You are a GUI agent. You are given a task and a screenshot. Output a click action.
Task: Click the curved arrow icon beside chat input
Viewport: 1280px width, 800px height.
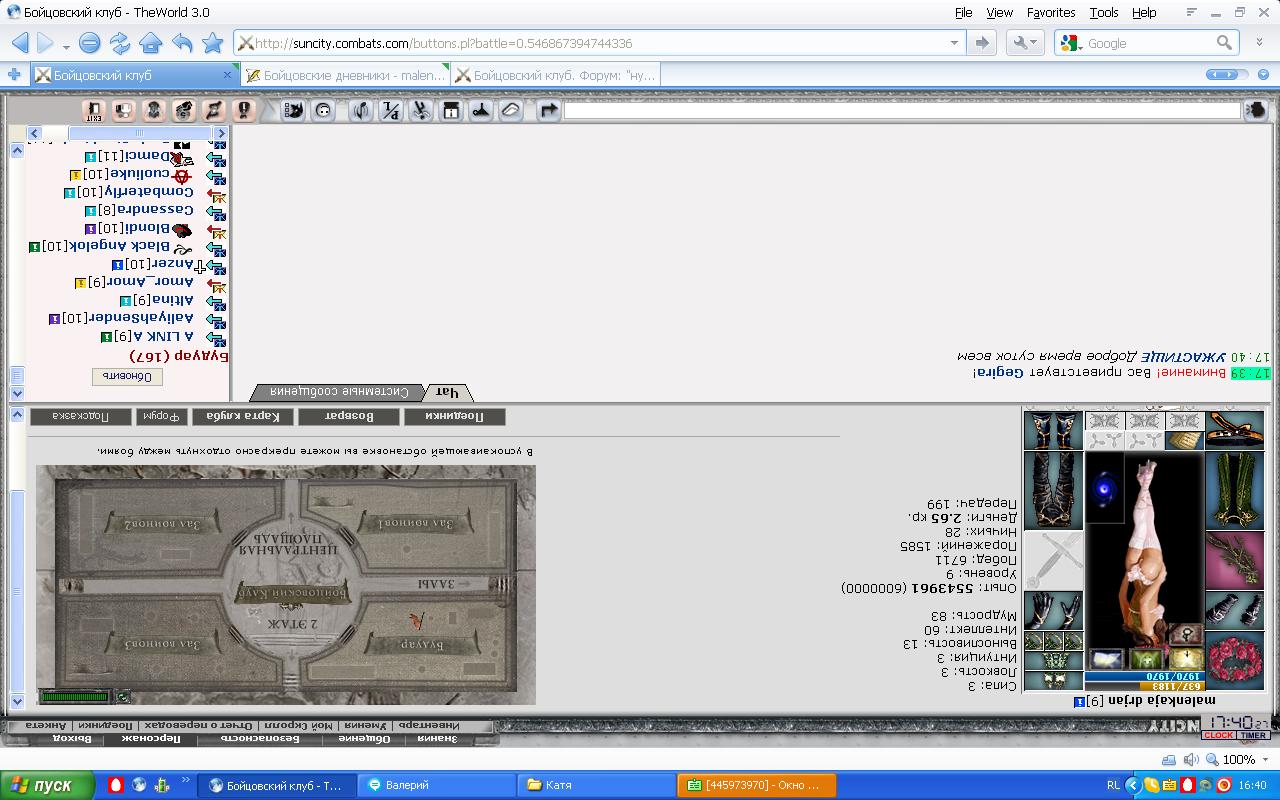(x=548, y=110)
